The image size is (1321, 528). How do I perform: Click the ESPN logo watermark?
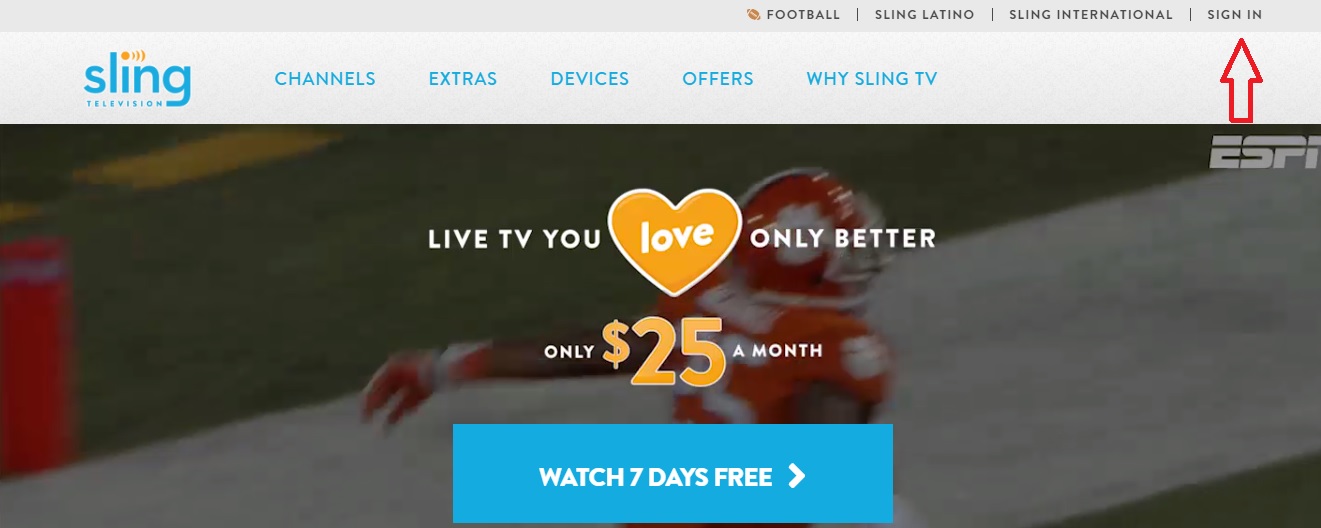pyautogui.click(x=1264, y=153)
